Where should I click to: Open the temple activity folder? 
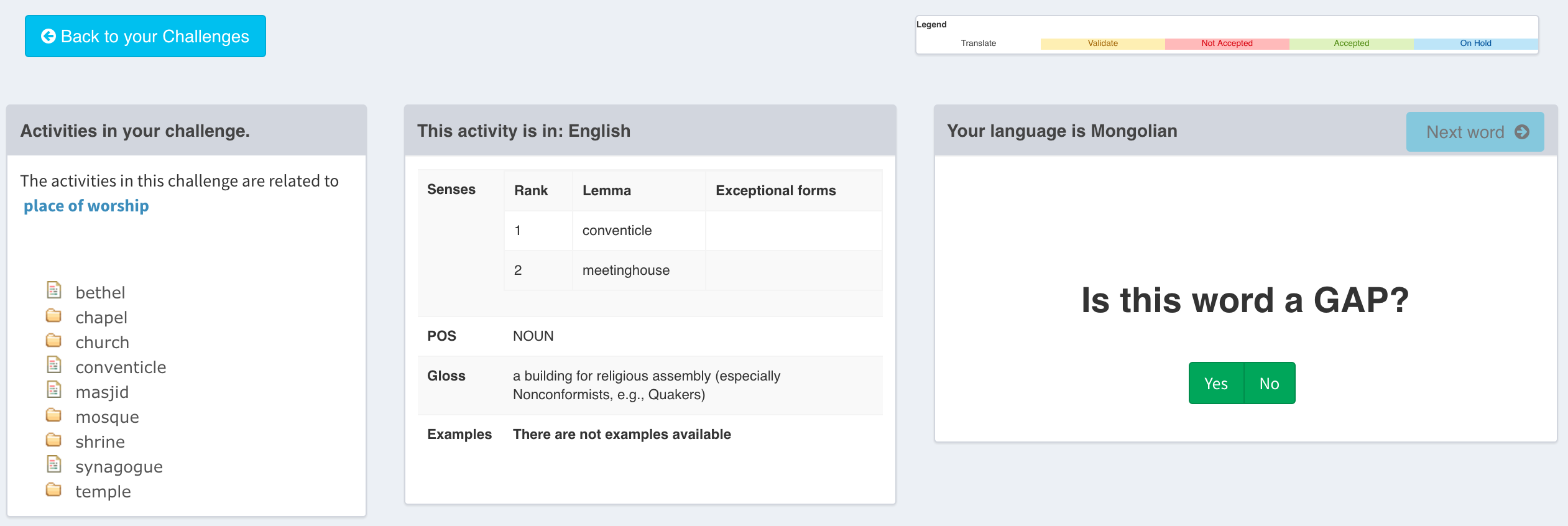(x=103, y=491)
